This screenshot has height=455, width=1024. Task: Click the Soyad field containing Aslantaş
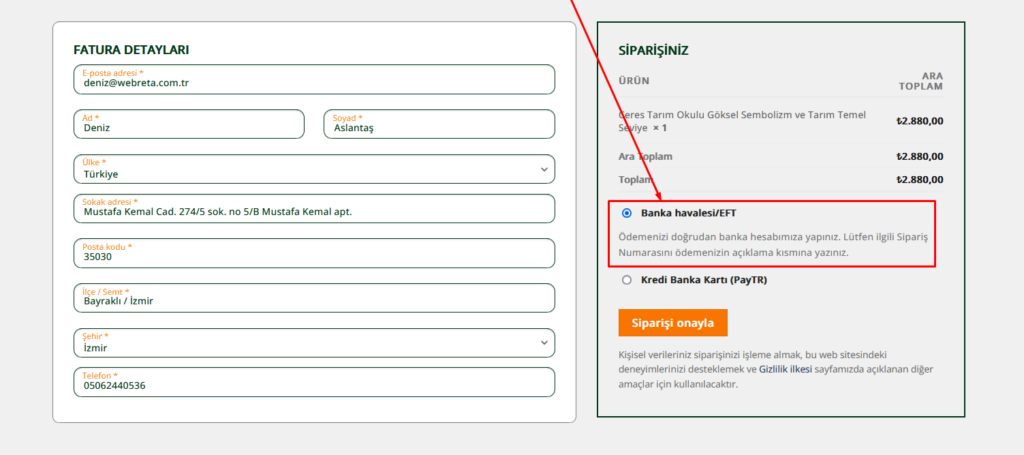[438, 125]
